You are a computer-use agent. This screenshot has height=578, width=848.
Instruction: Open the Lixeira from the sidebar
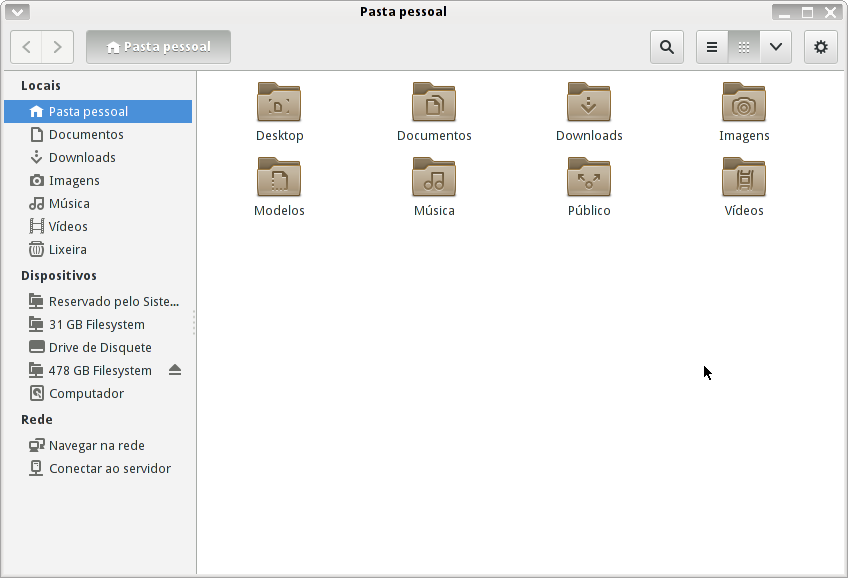point(71,249)
